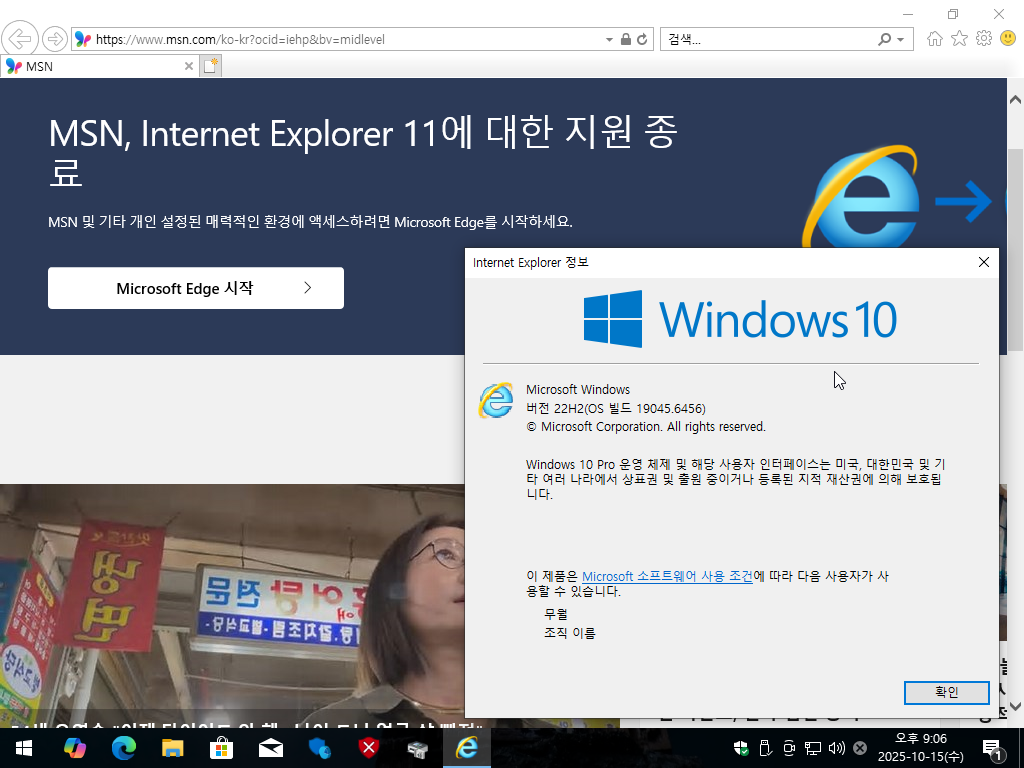Click the 조직 이름 text
The image size is (1024, 768).
(x=569, y=632)
